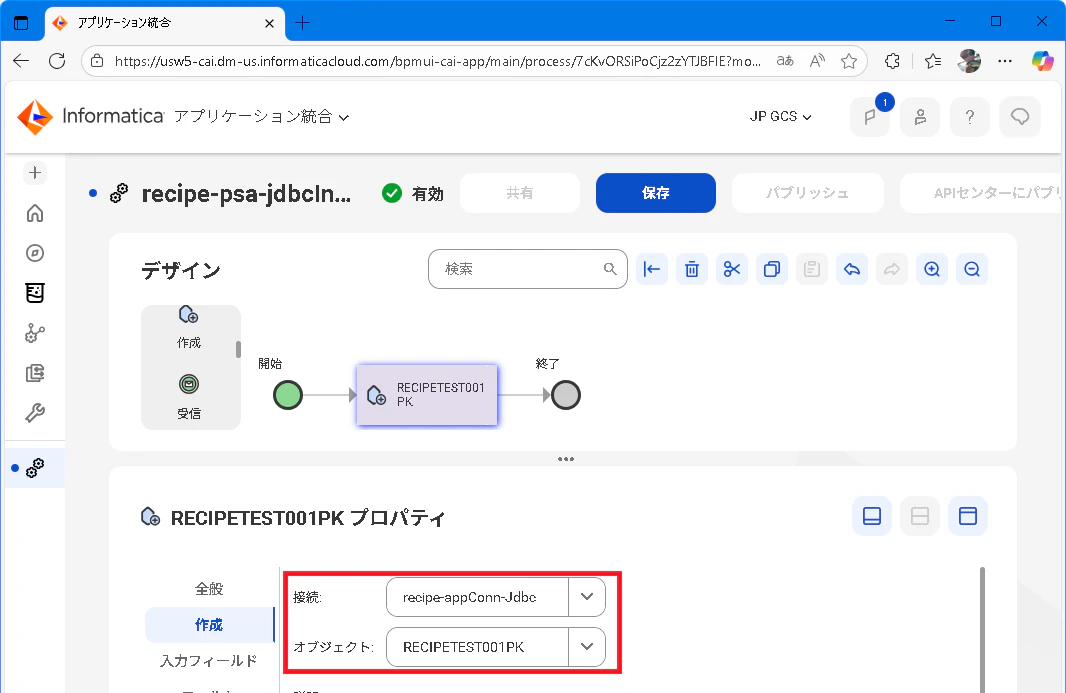Click the オブジェクト field showing RECIPETEST001PK
This screenshot has height=693, width=1066.
pyautogui.click(x=477, y=647)
